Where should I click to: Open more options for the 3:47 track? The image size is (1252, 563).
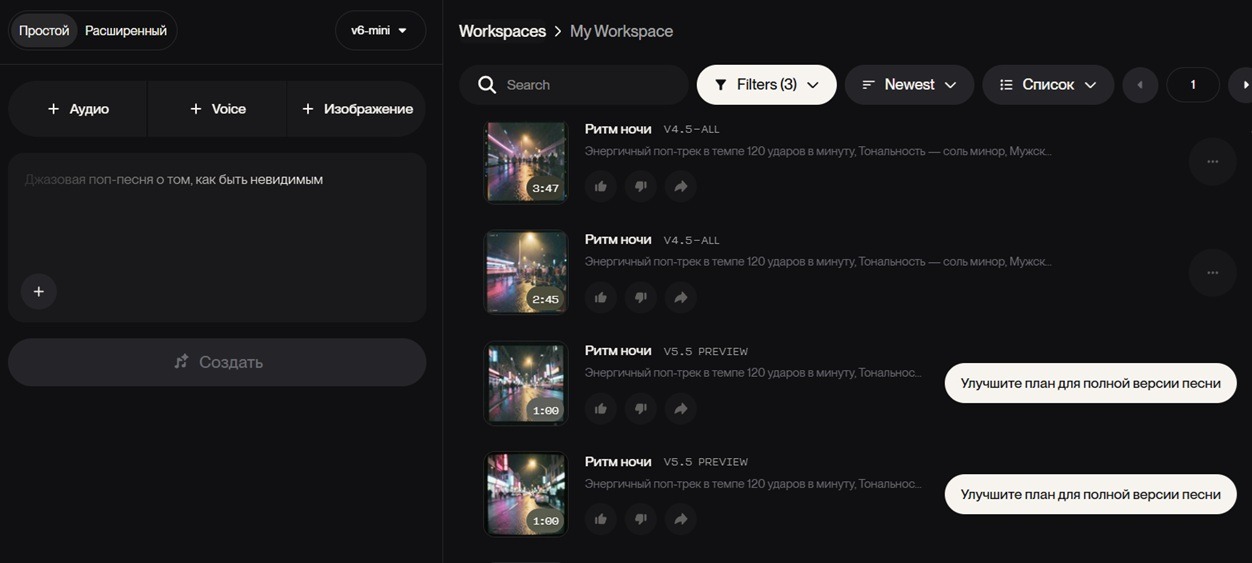coord(1213,162)
